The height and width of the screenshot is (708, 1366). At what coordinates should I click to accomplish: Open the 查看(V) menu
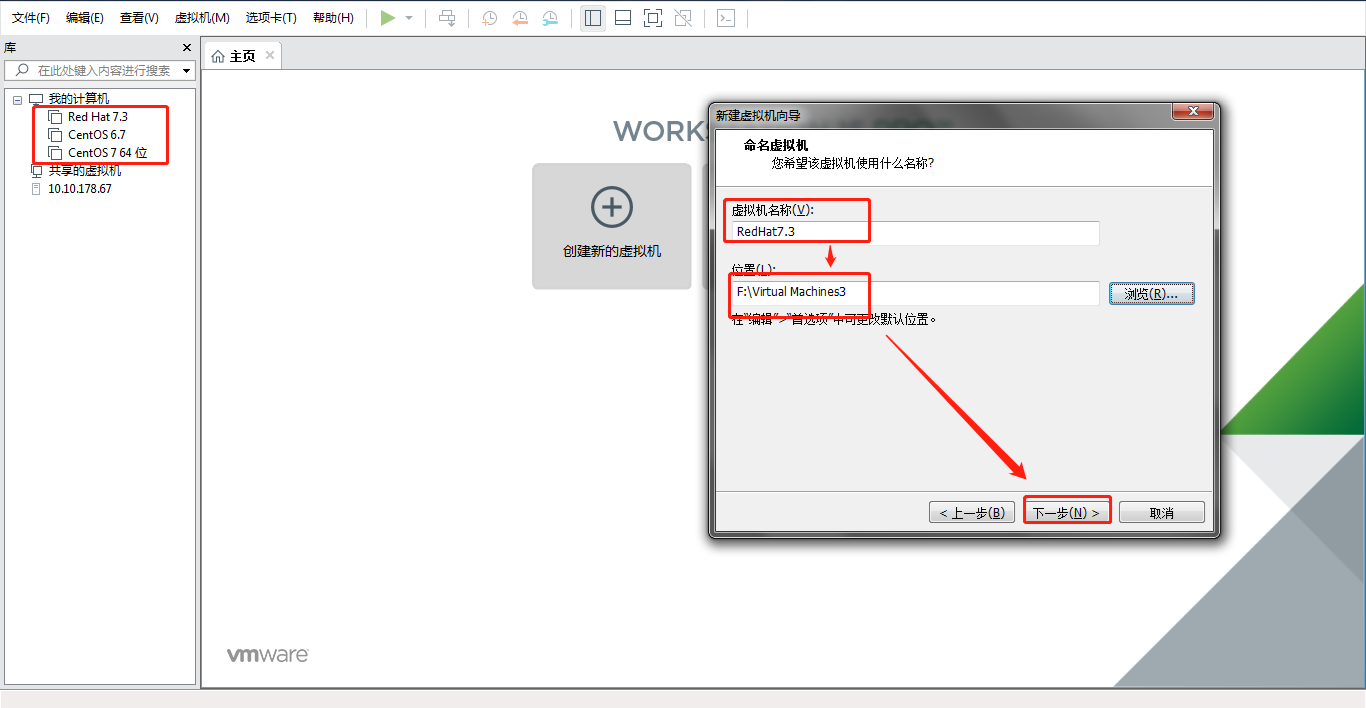pyautogui.click(x=139, y=18)
